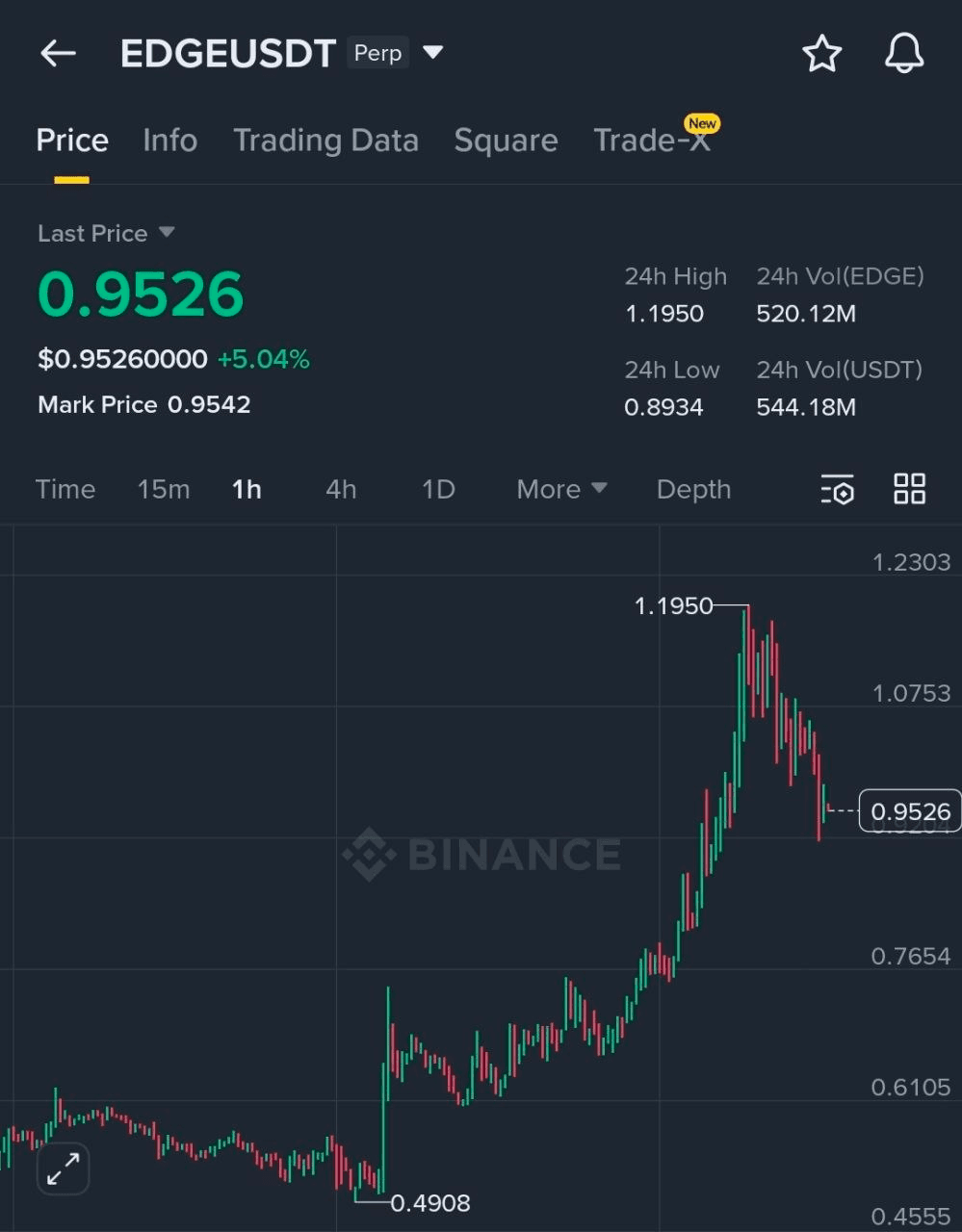Open the Trading Data tab
The width and height of the screenshot is (962, 1232).
[x=325, y=141]
